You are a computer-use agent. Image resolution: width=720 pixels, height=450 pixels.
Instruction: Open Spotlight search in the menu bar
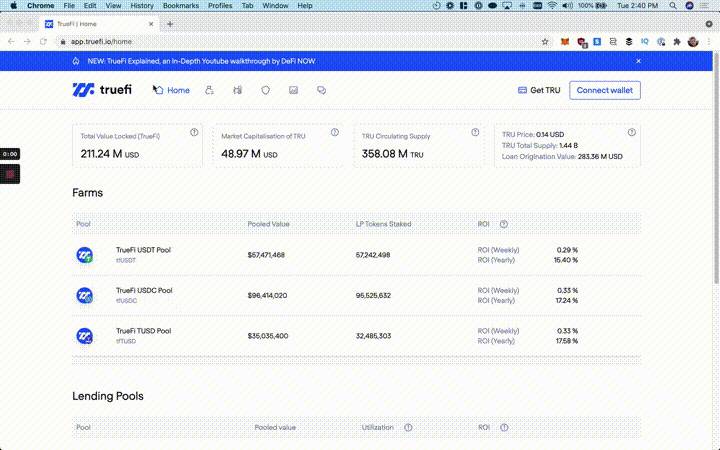673,6
